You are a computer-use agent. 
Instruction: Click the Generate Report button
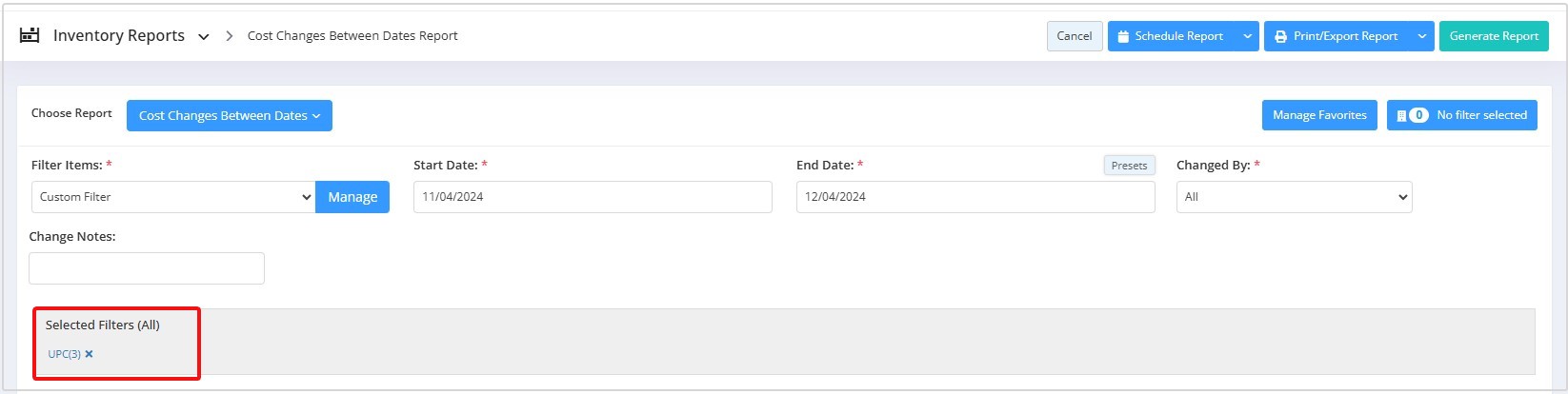point(1494,36)
